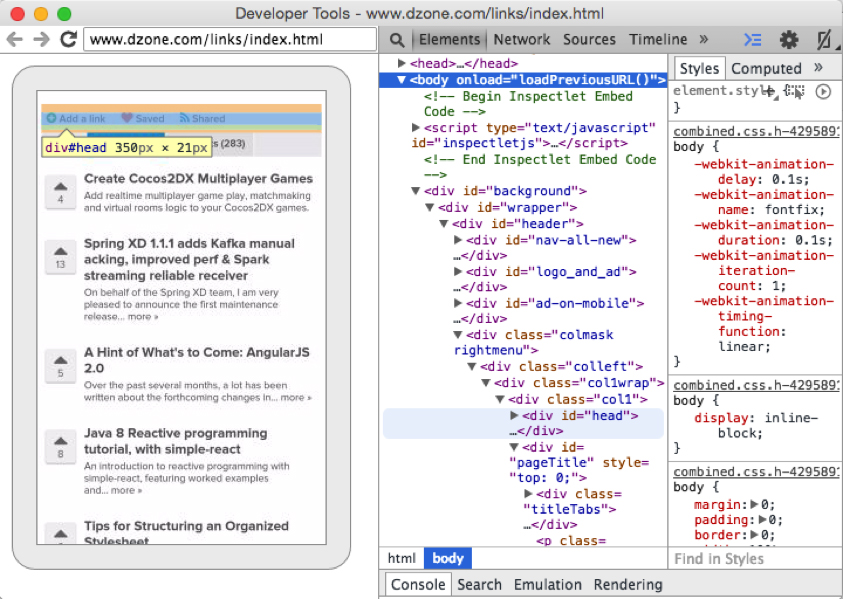Viewport: 843px width, 599px height.
Task: Click the back navigation arrow
Action: click(15, 40)
